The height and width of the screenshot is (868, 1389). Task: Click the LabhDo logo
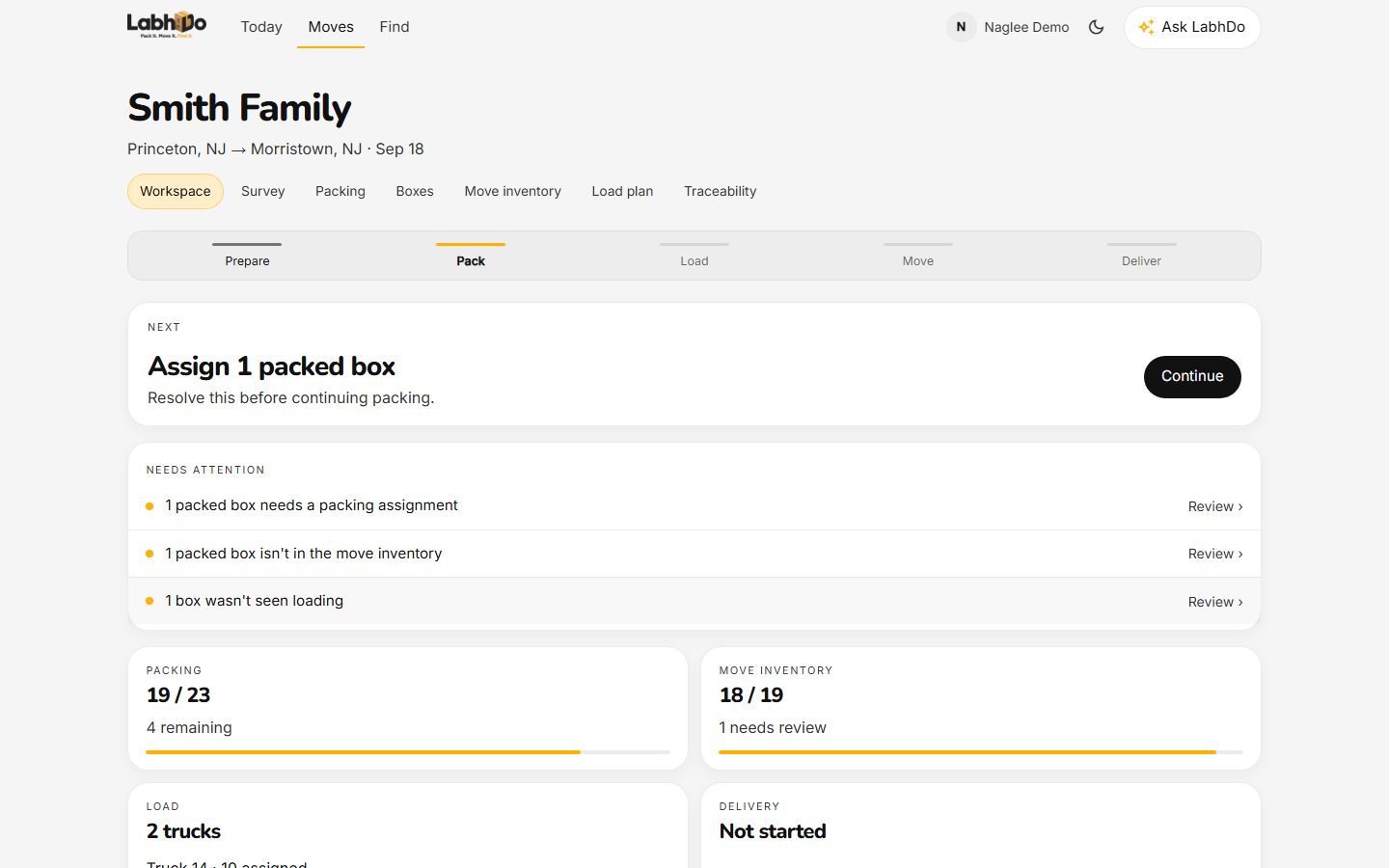click(x=167, y=25)
